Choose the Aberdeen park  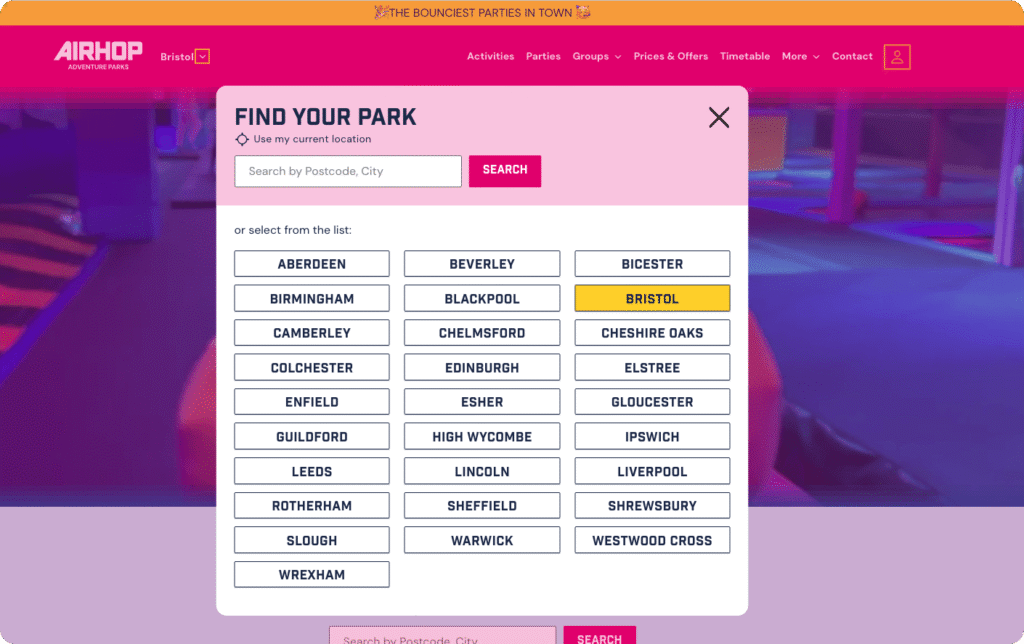click(312, 264)
